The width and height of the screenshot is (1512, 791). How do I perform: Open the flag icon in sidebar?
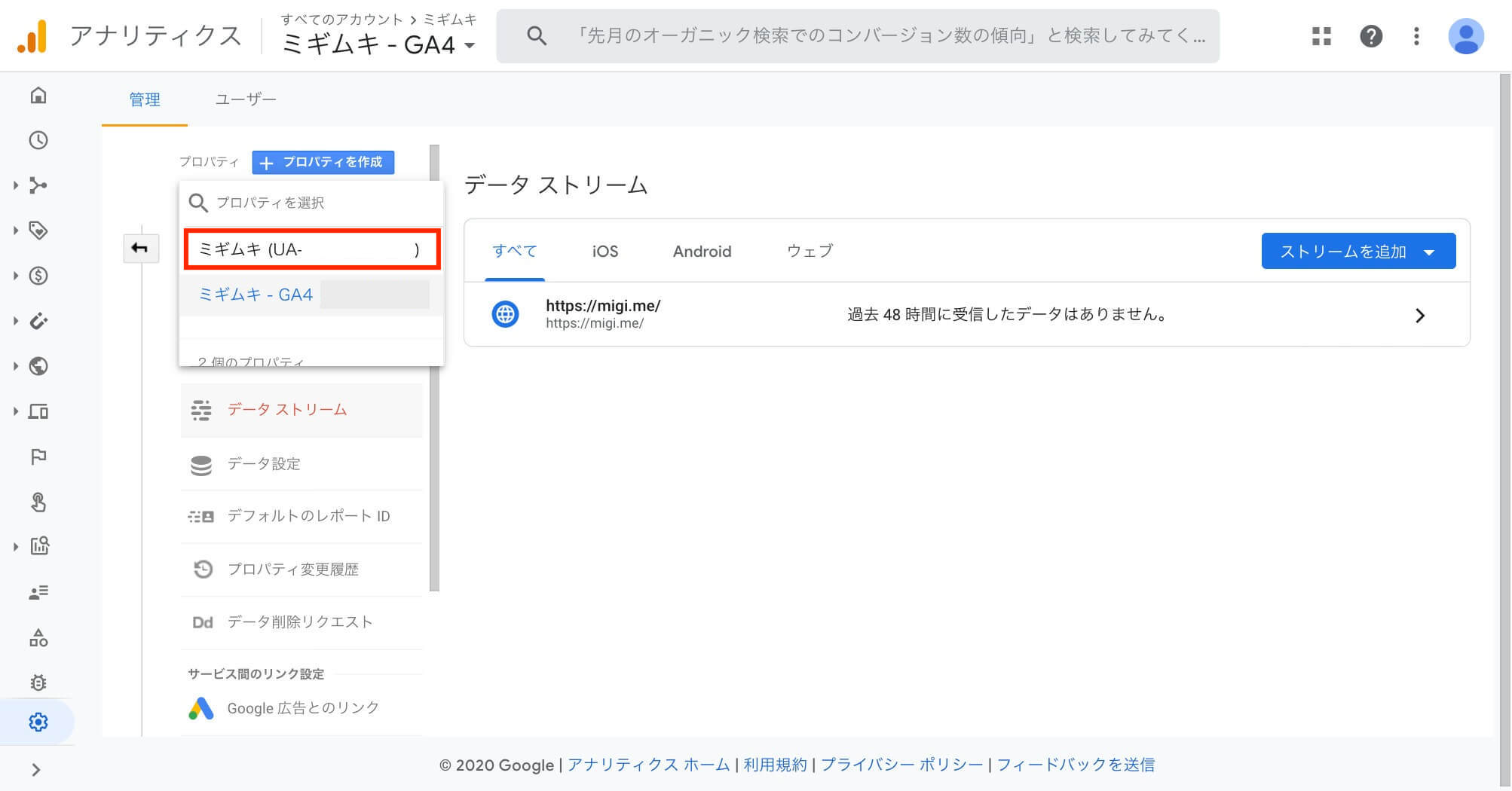pos(38,457)
